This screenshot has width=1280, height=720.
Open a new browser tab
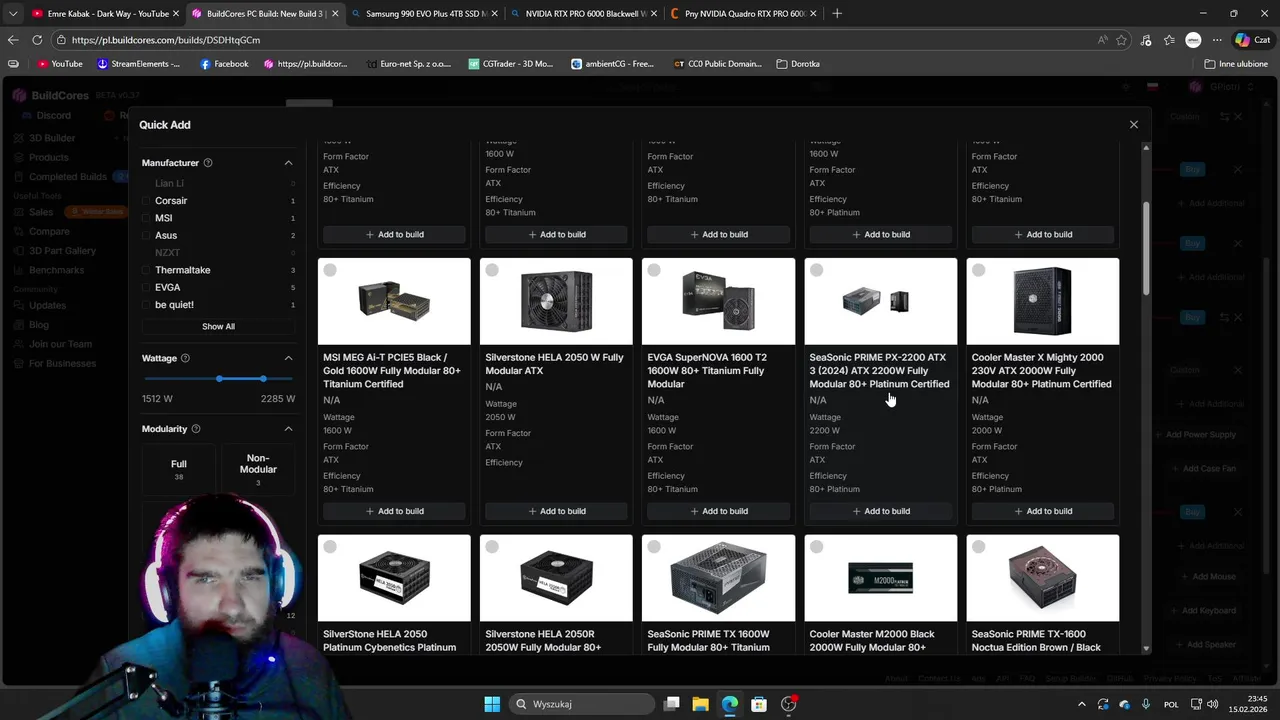(837, 14)
